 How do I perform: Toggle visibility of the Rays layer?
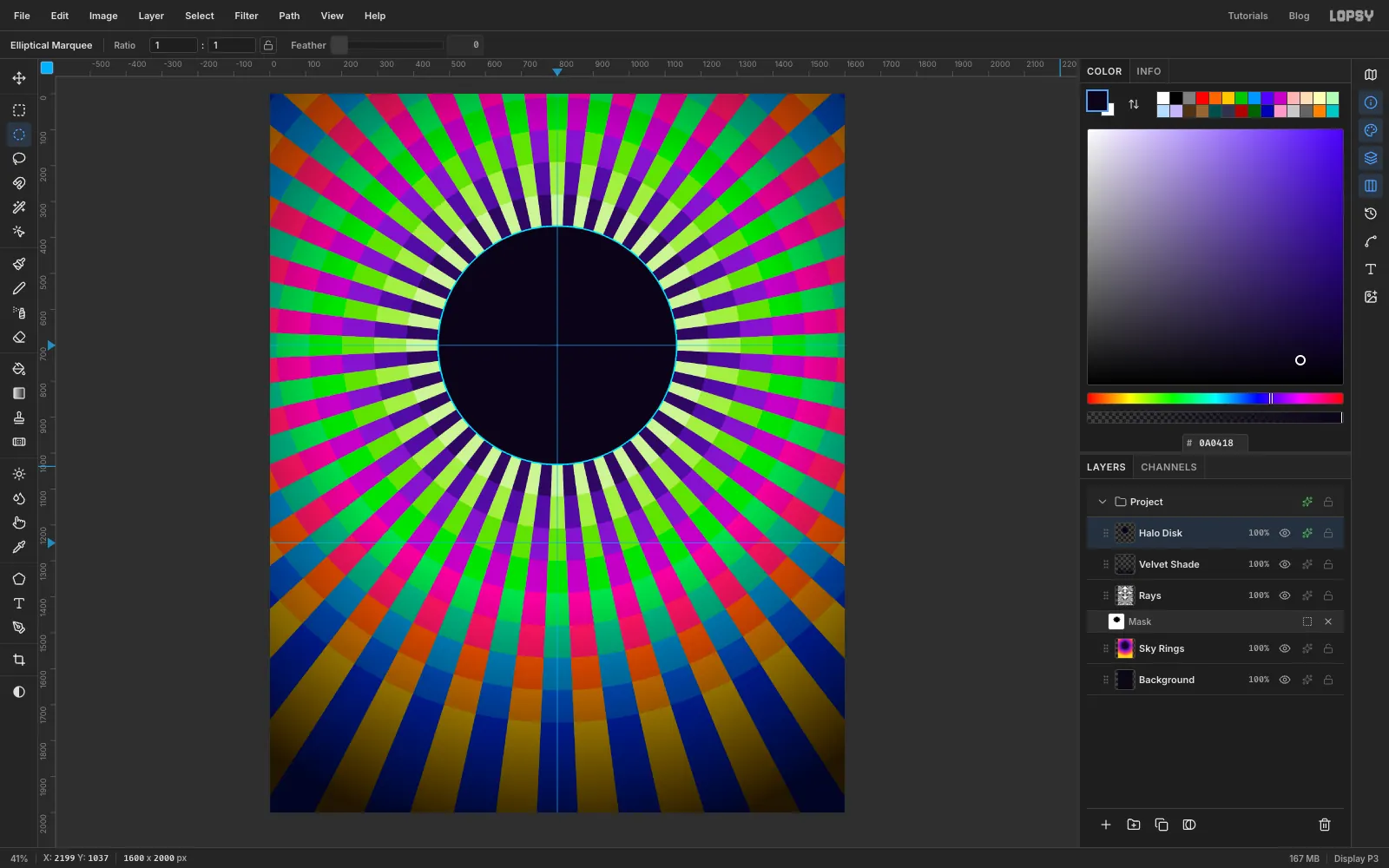coord(1285,595)
